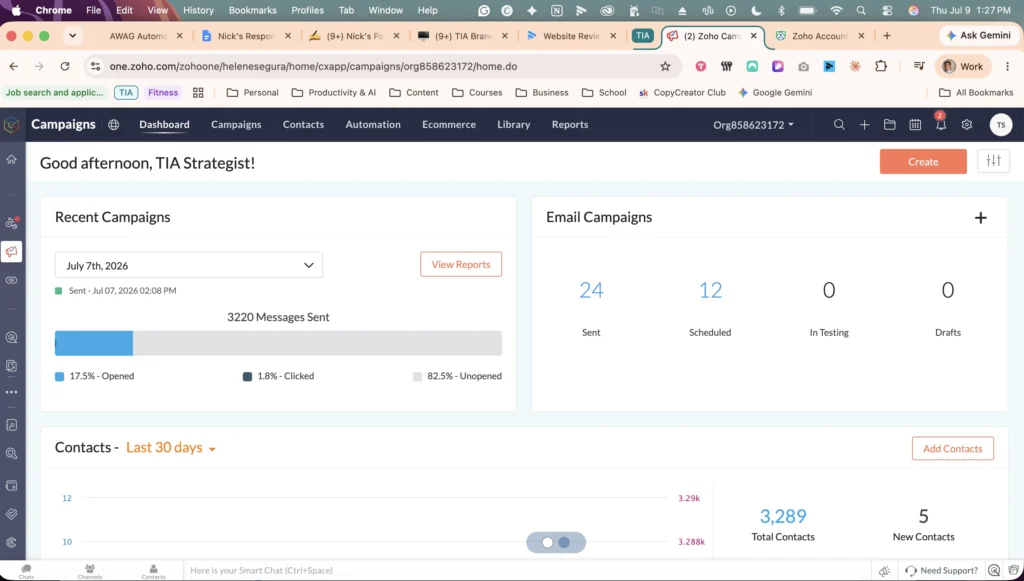Click Add Contacts button
This screenshot has width=1024, height=581.
click(x=952, y=448)
